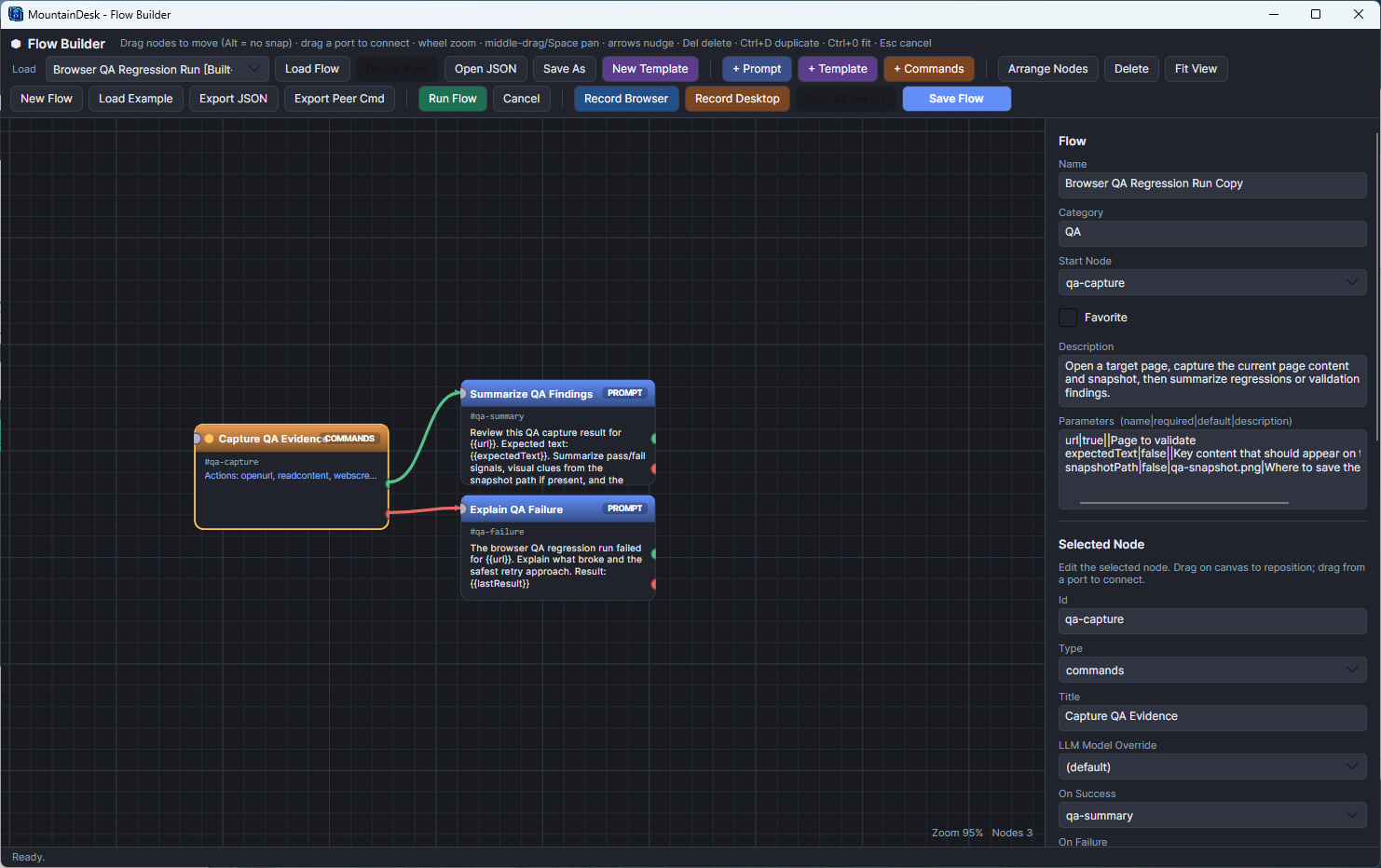Click the green Run Flow button
The image size is (1381, 868).
[453, 99]
